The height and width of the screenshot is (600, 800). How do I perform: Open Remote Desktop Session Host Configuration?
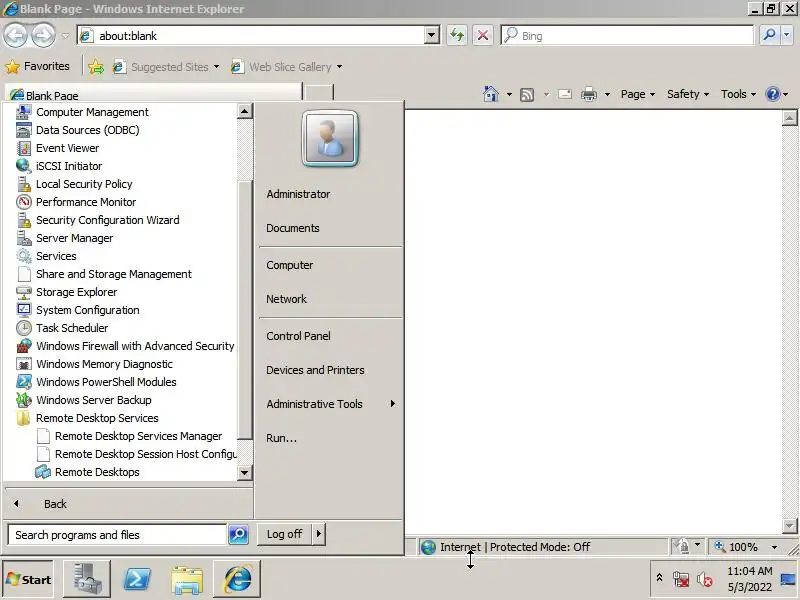tap(136, 454)
